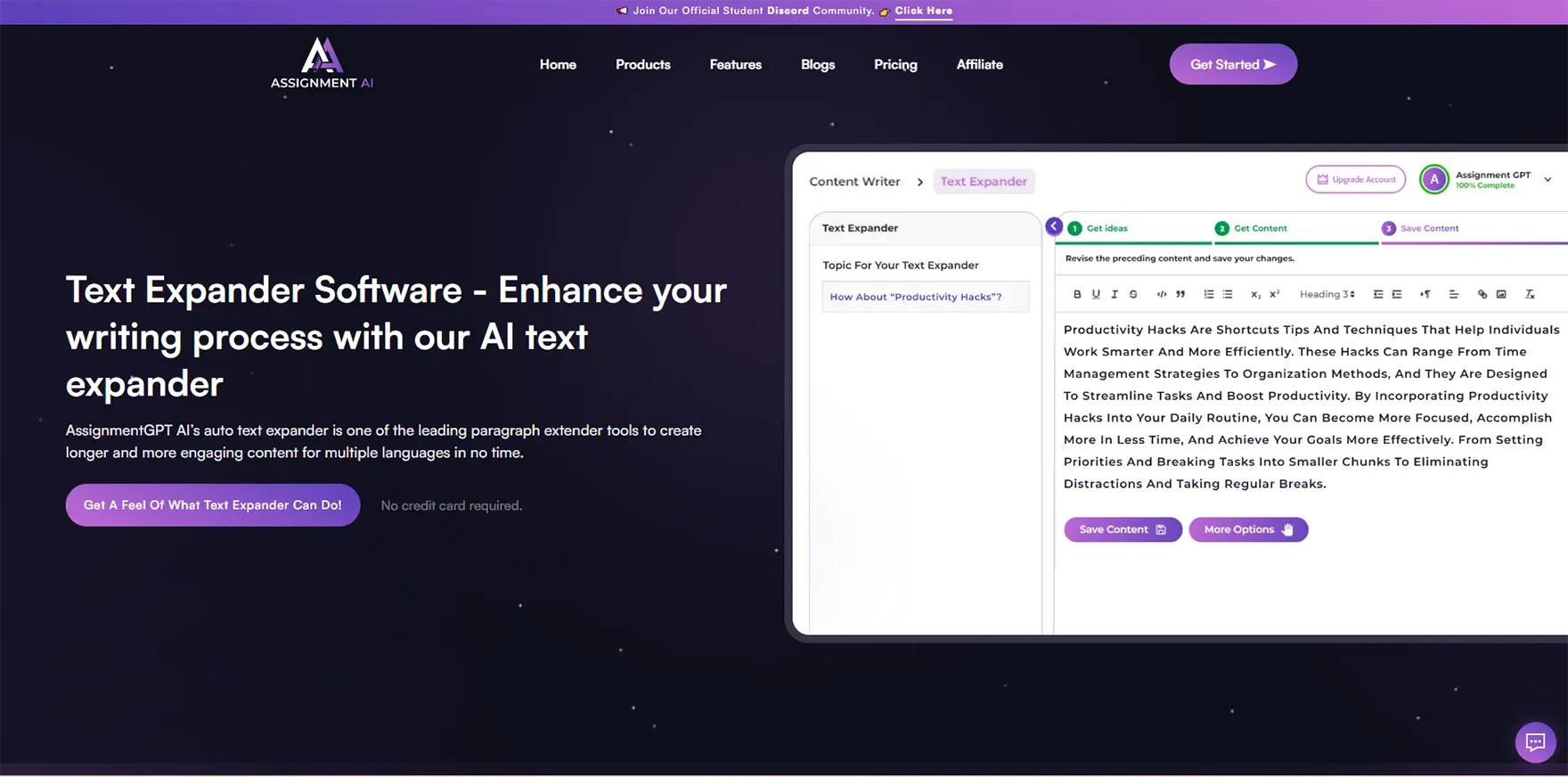The width and height of the screenshot is (1568, 777).
Task: Click the Assignment AI logo
Action: [322, 62]
